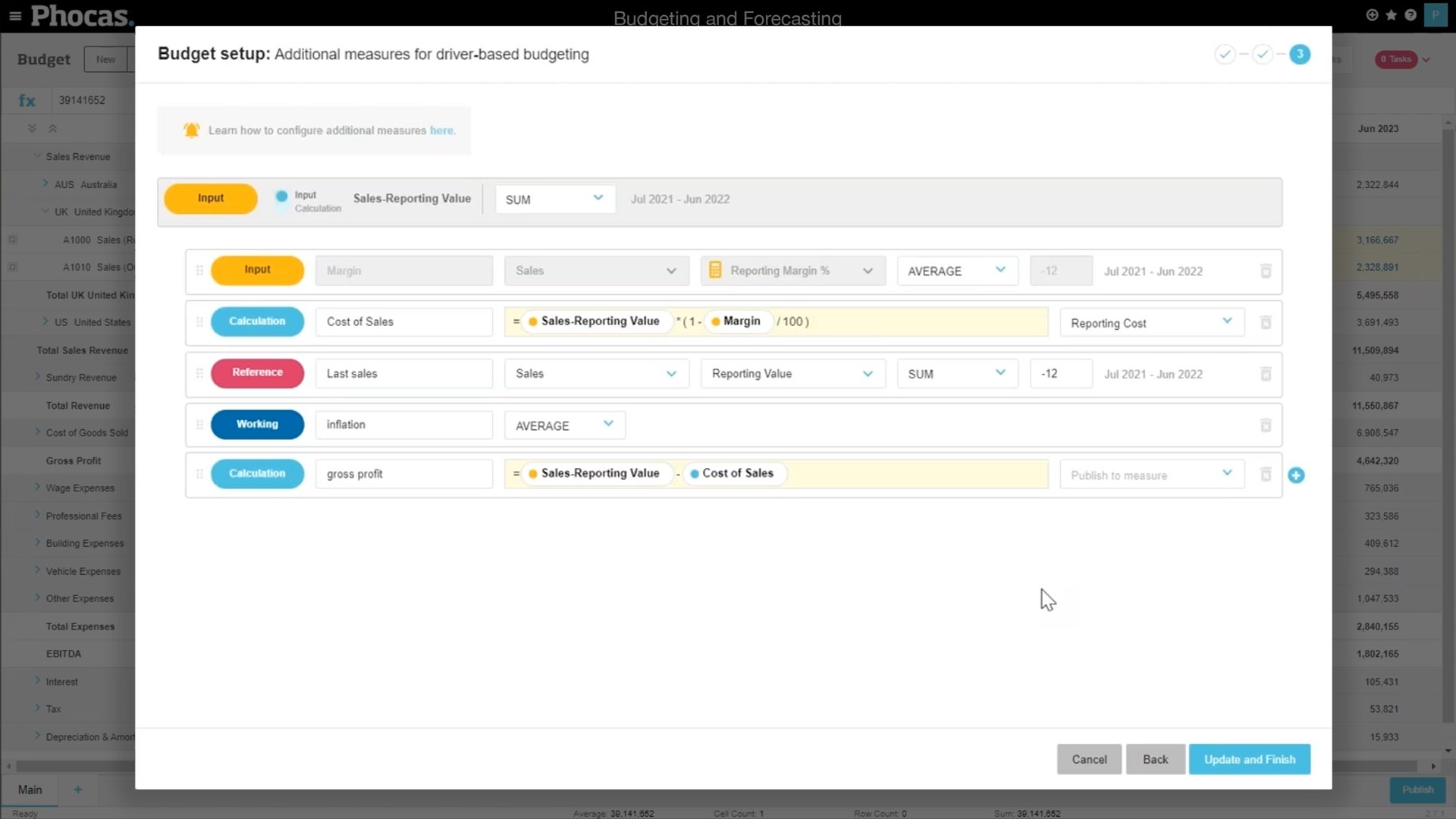Expand the A1000 Sales row
Screen dimensions: 1456x819
(12, 239)
